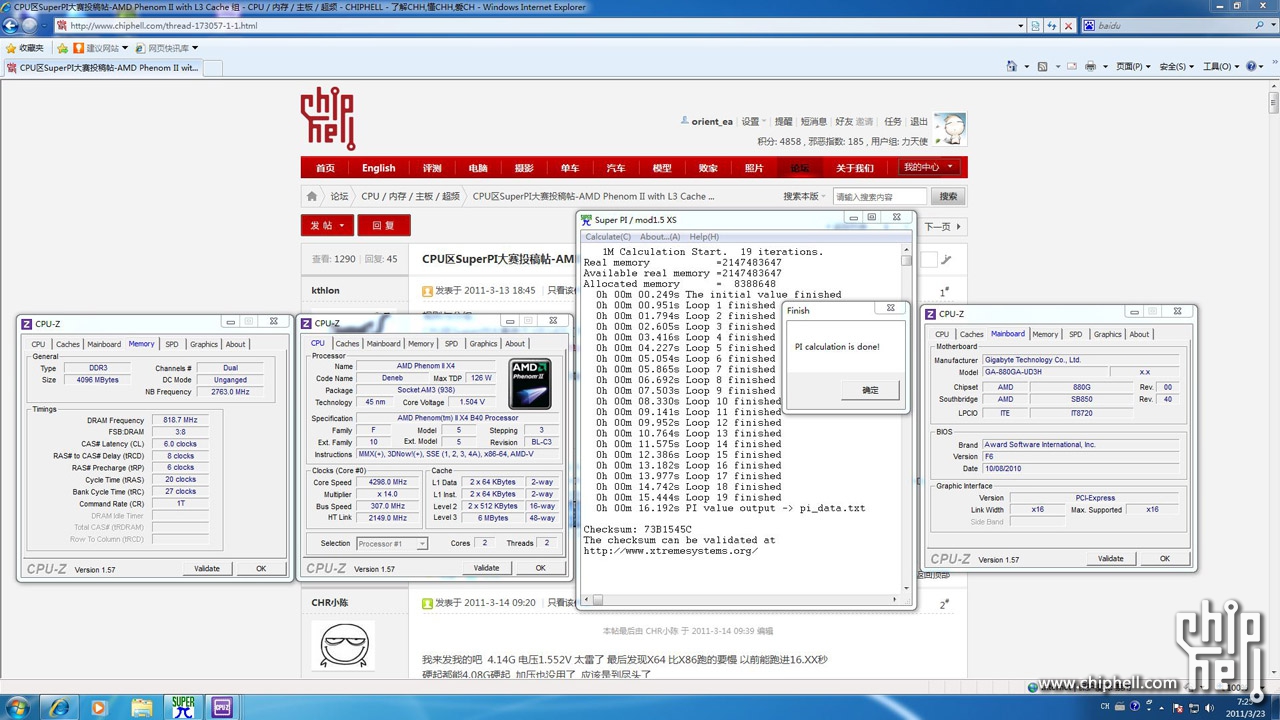
Task: Open the 关于我们 navigation item
Action: [x=855, y=168]
